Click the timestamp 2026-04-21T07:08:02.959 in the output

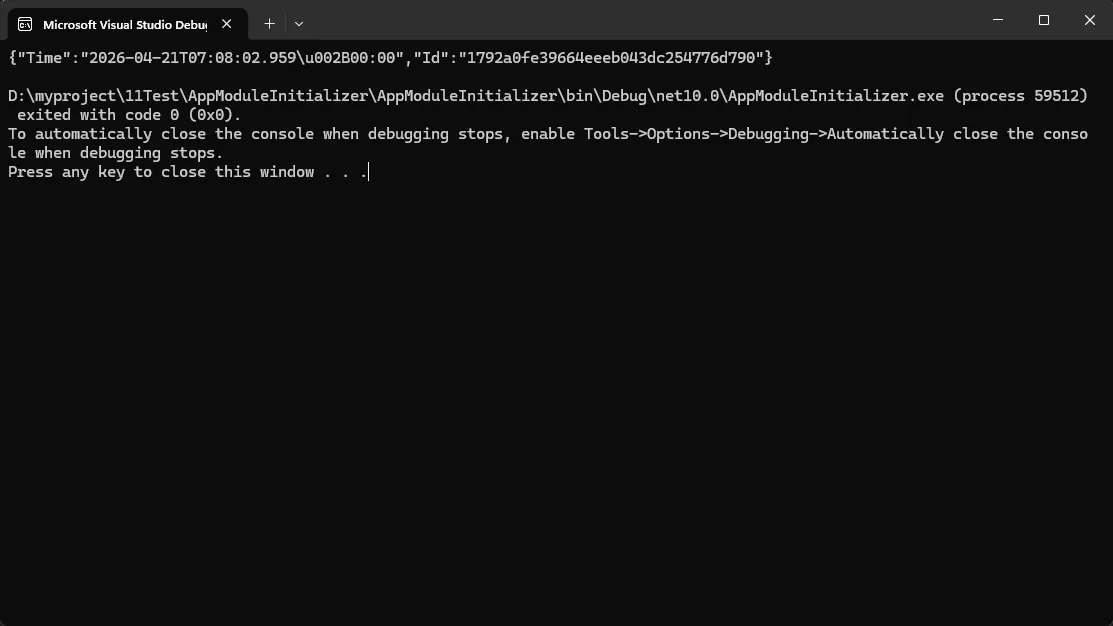(192, 57)
